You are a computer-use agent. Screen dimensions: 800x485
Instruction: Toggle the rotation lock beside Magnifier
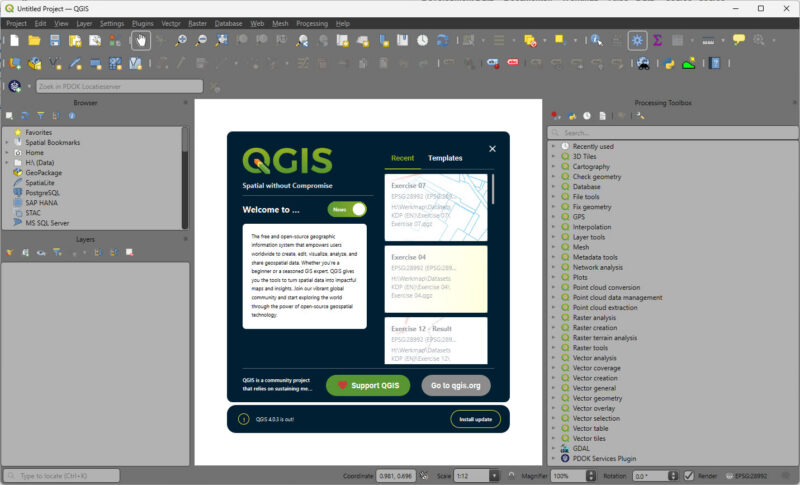[511, 476]
